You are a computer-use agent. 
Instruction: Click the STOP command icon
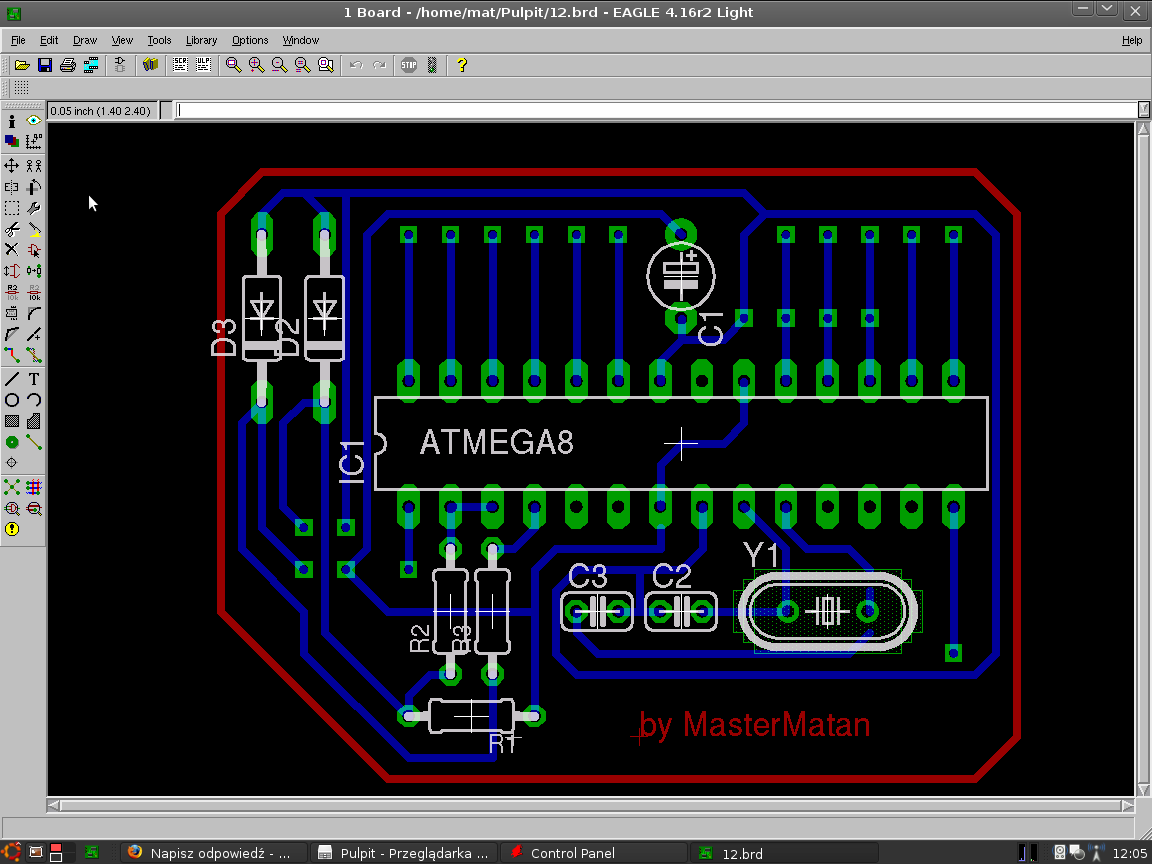[x=409, y=65]
